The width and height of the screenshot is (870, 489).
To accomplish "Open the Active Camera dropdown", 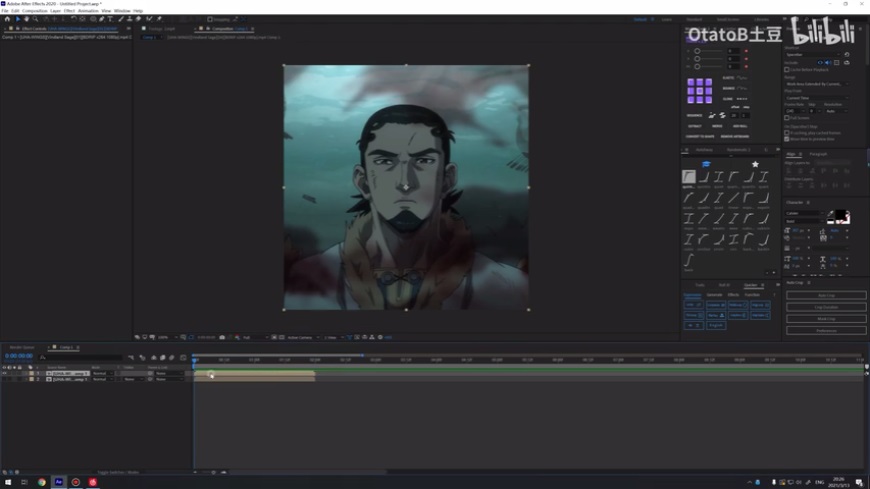I will pyautogui.click(x=304, y=337).
